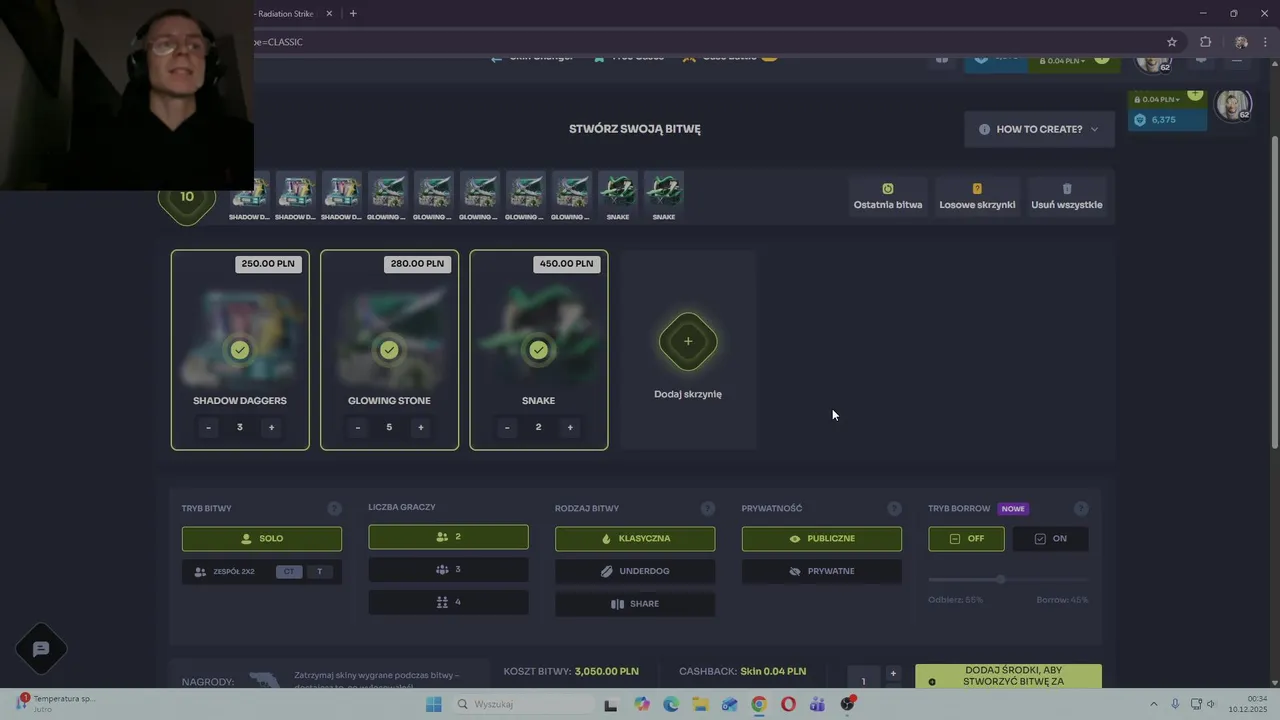
Task: Turn Borrow mode ON
Action: click(1050, 538)
